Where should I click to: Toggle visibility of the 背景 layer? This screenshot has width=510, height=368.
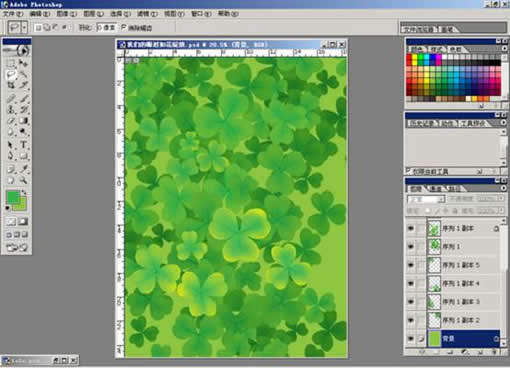pos(411,339)
